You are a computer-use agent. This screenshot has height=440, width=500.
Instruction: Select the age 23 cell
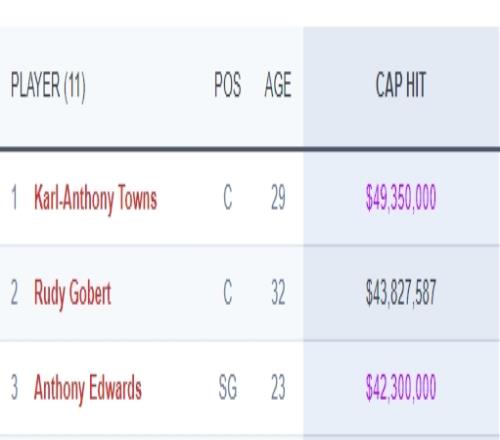[278, 387]
